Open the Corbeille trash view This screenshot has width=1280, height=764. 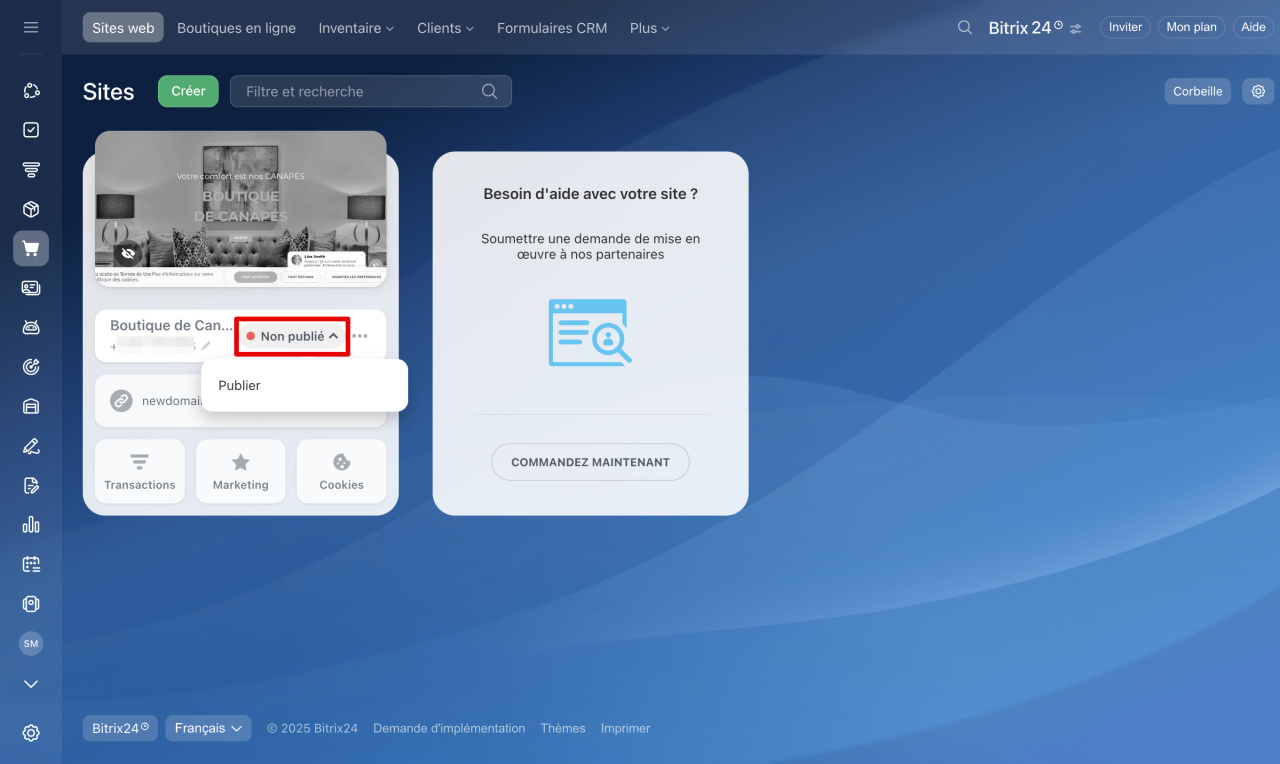pyautogui.click(x=1198, y=91)
